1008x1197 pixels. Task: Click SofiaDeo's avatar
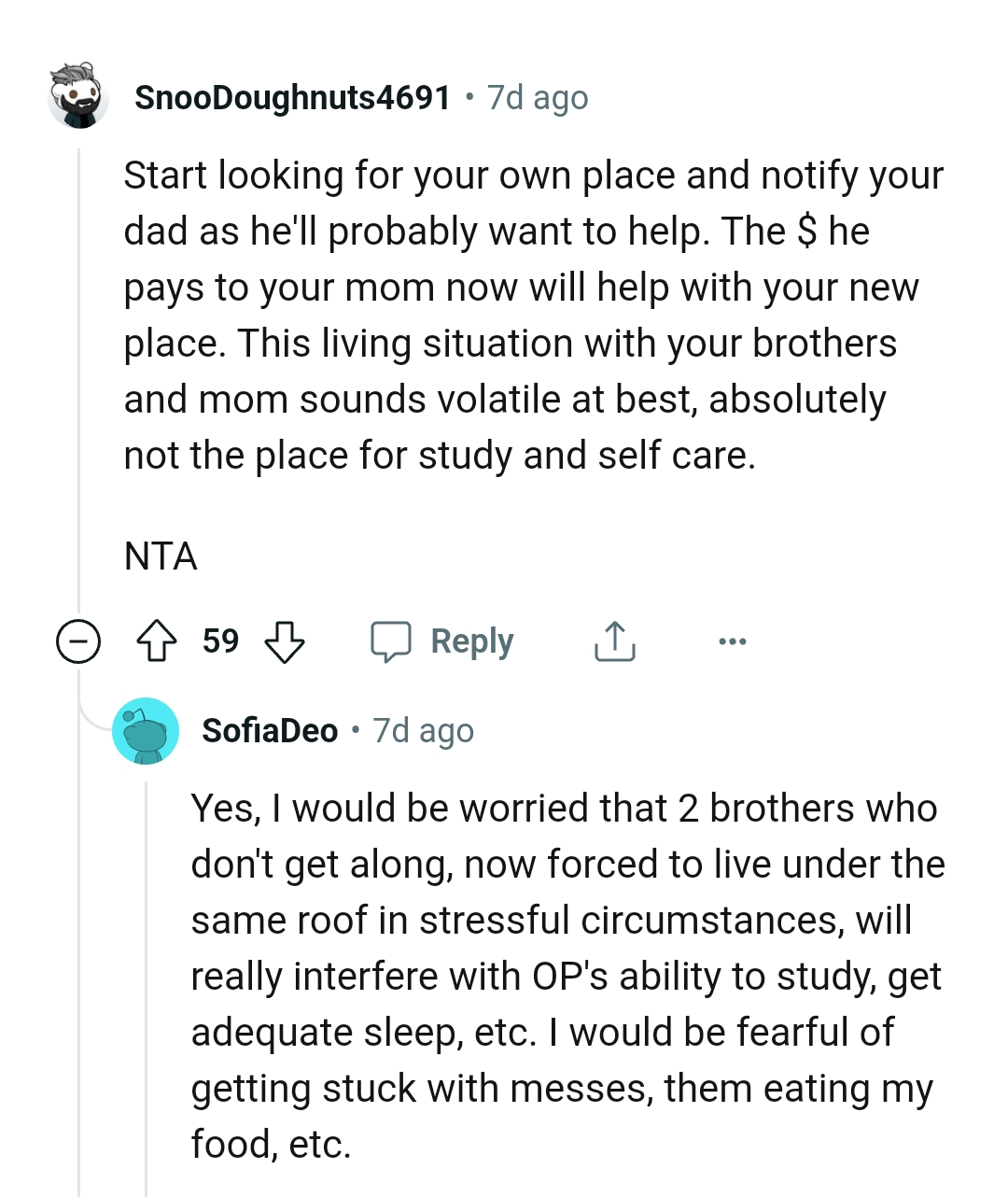[x=146, y=731]
